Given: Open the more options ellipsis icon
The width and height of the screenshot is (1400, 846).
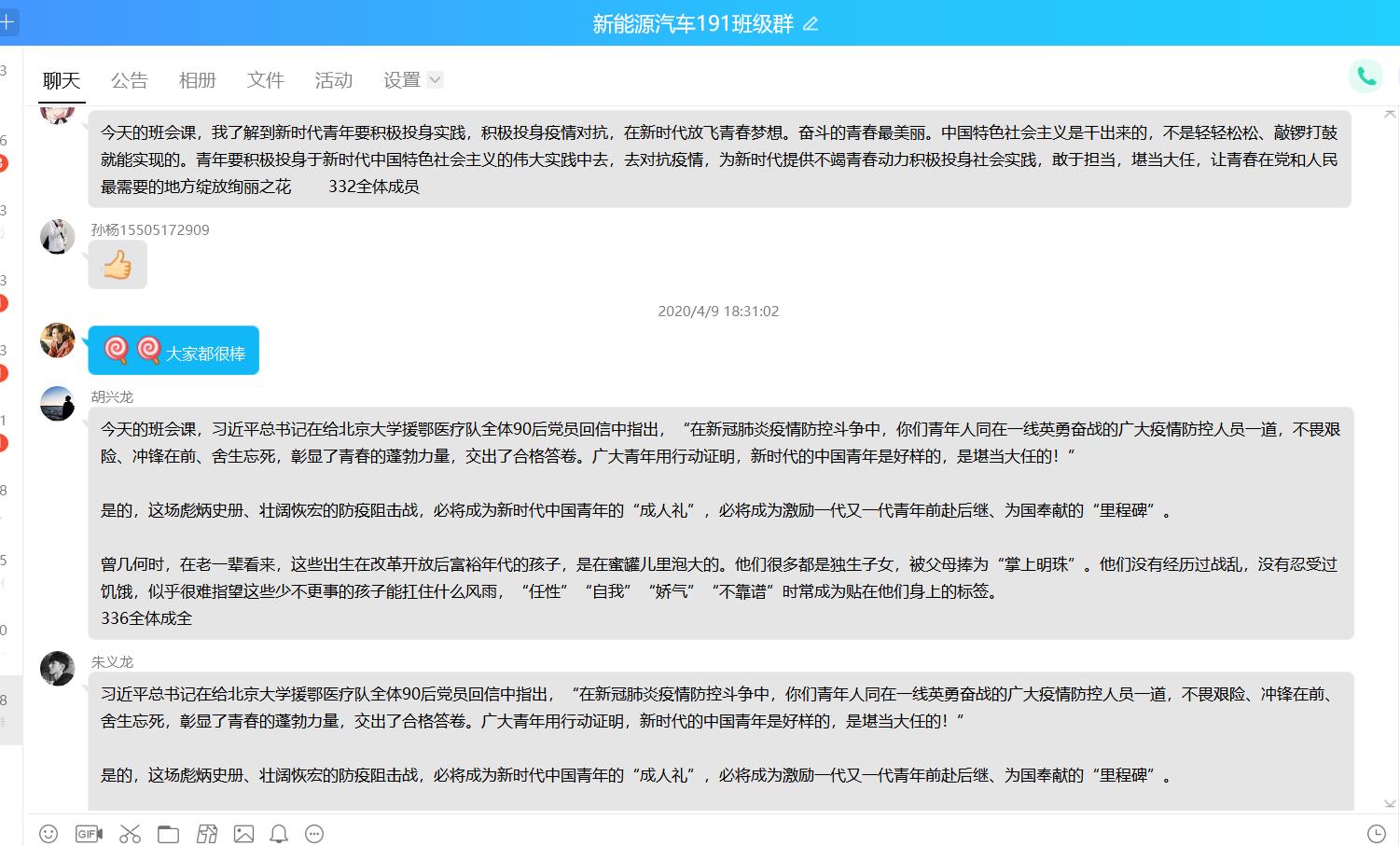Looking at the screenshot, I should [314, 834].
